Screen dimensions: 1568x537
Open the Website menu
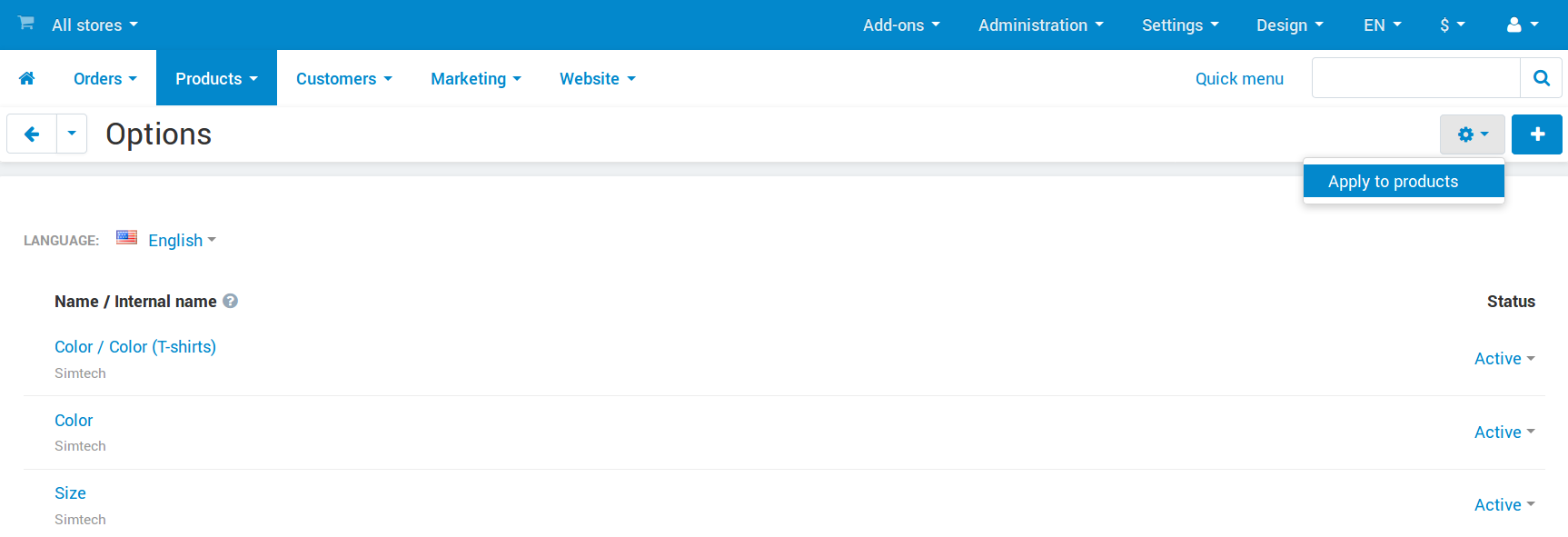click(x=598, y=78)
